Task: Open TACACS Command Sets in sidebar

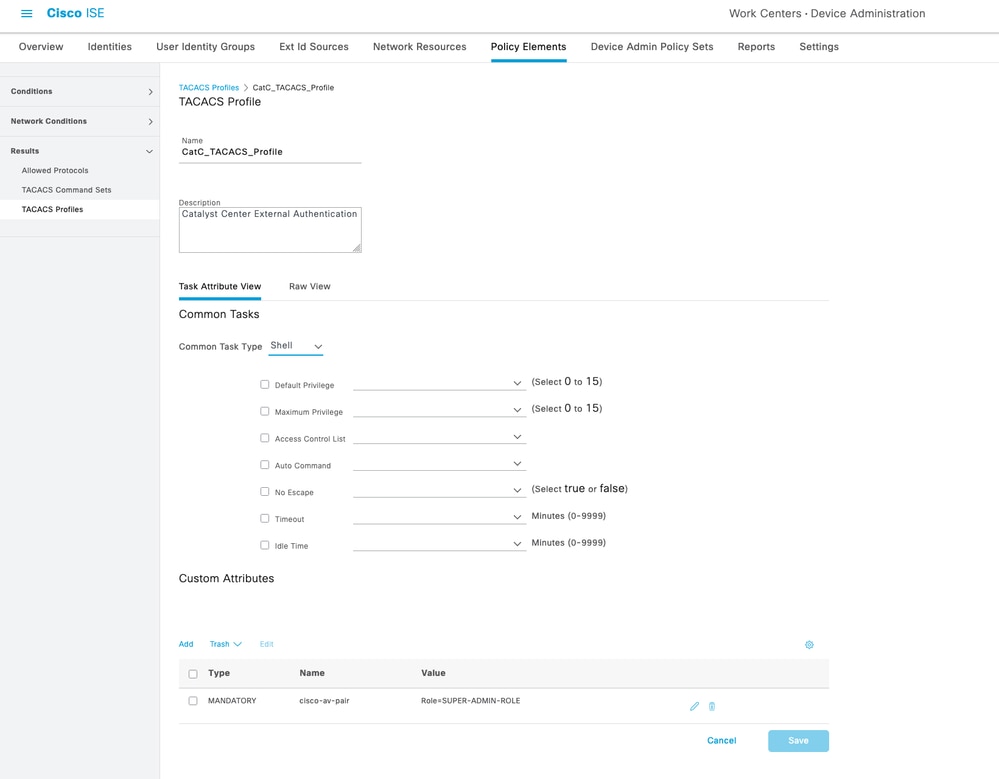Action: 66,190
